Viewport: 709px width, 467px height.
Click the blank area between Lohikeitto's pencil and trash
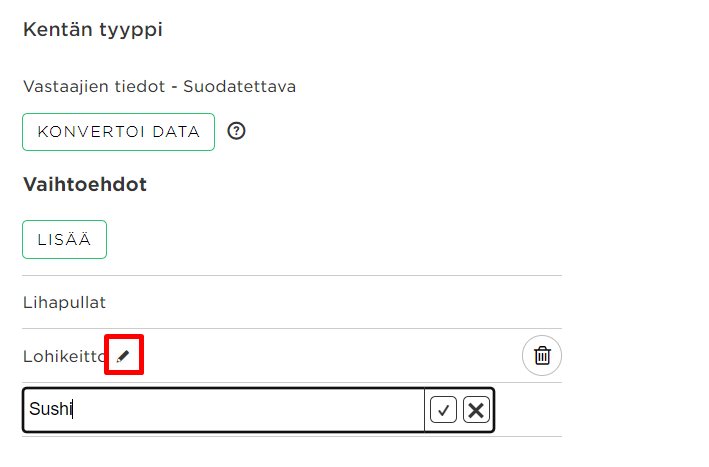click(332, 356)
